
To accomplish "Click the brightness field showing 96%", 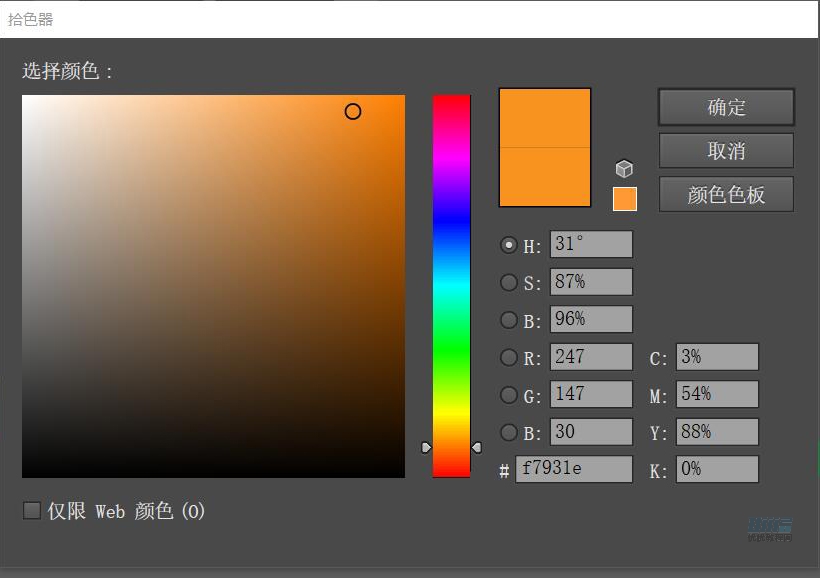I will click(x=591, y=319).
